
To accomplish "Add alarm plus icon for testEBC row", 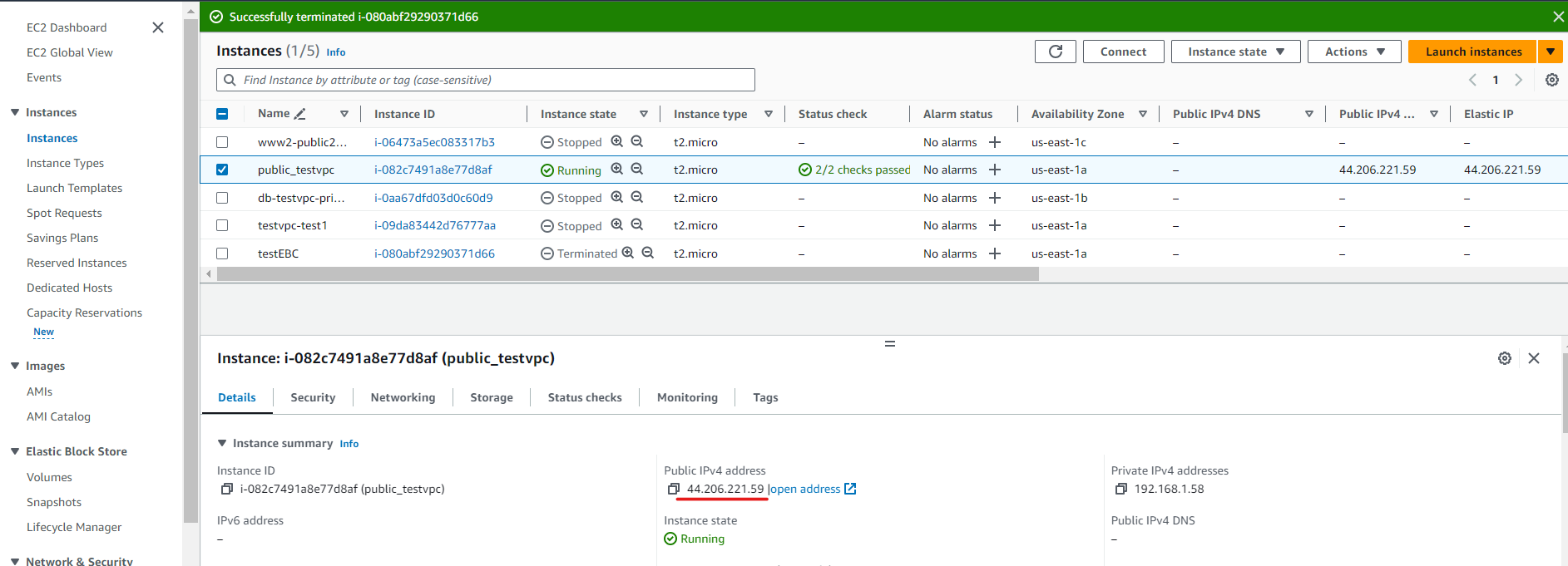I will click(995, 253).
